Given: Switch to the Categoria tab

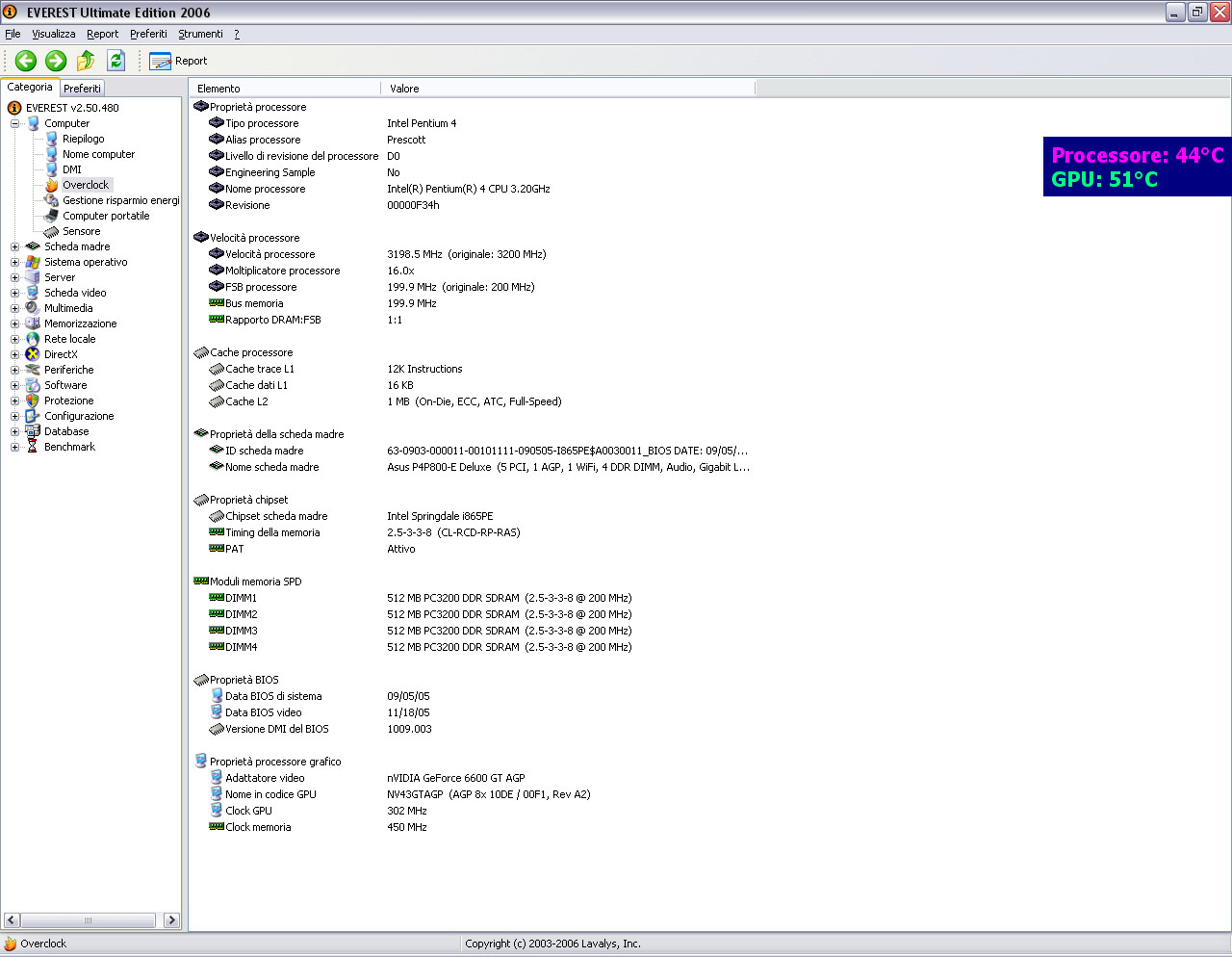Looking at the screenshot, I should (30, 87).
